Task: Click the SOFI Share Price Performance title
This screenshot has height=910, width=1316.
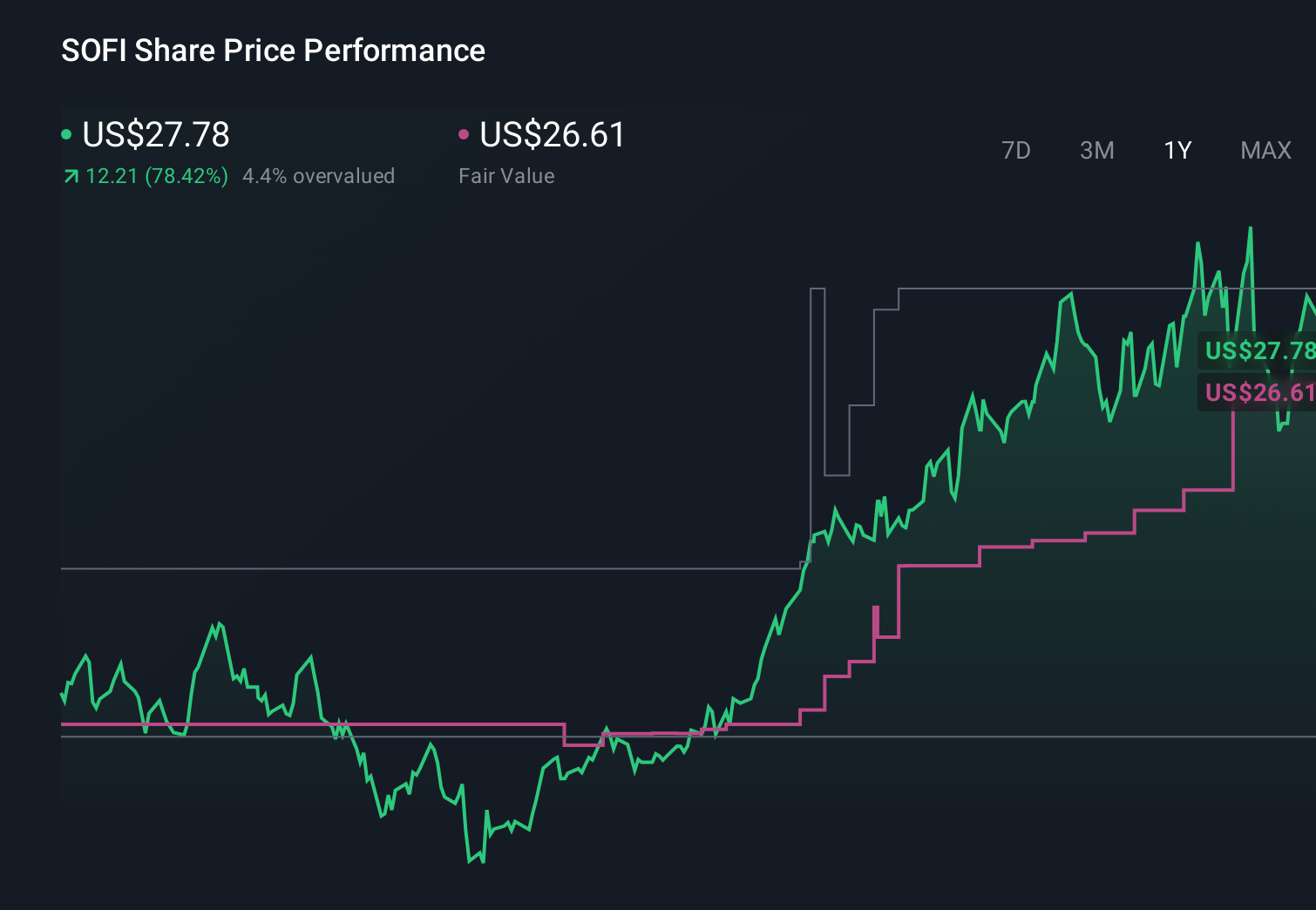Action: coord(273,51)
